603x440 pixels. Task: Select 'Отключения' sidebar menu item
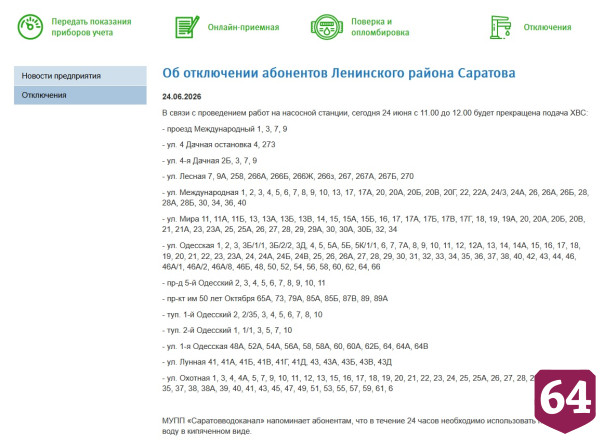click(80, 95)
